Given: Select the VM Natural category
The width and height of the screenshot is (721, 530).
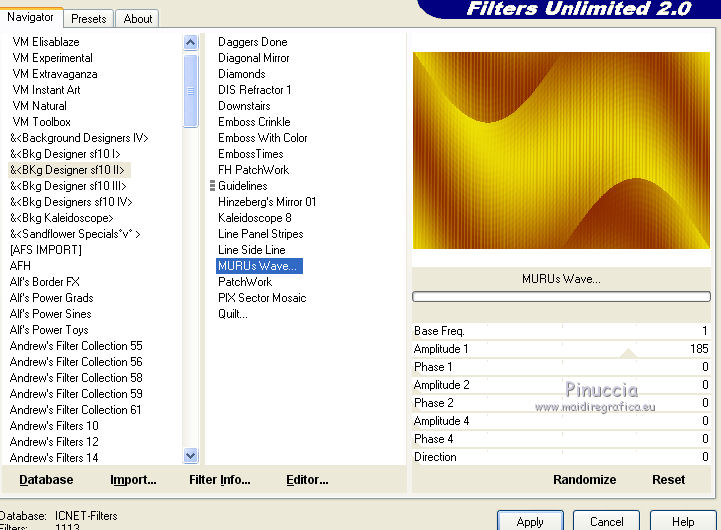Looking at the screenshot, I should pos(40,106).
